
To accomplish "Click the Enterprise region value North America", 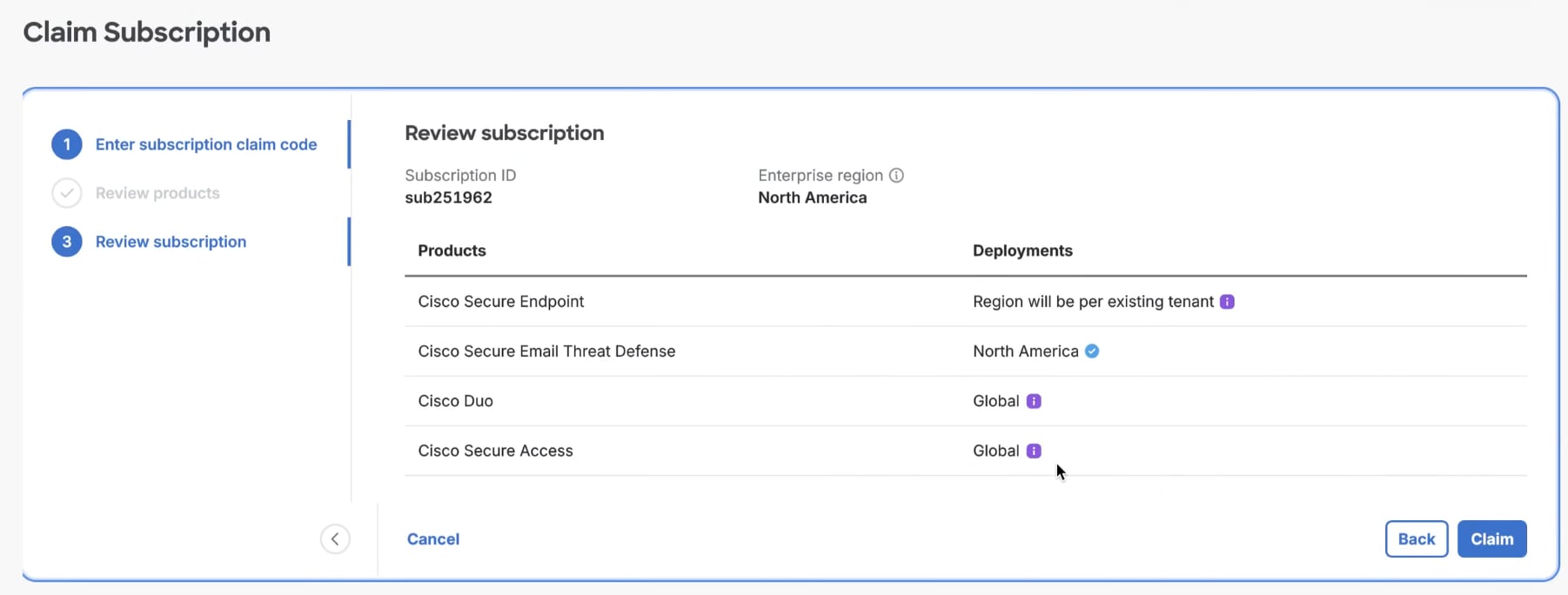I will [813, 197].
